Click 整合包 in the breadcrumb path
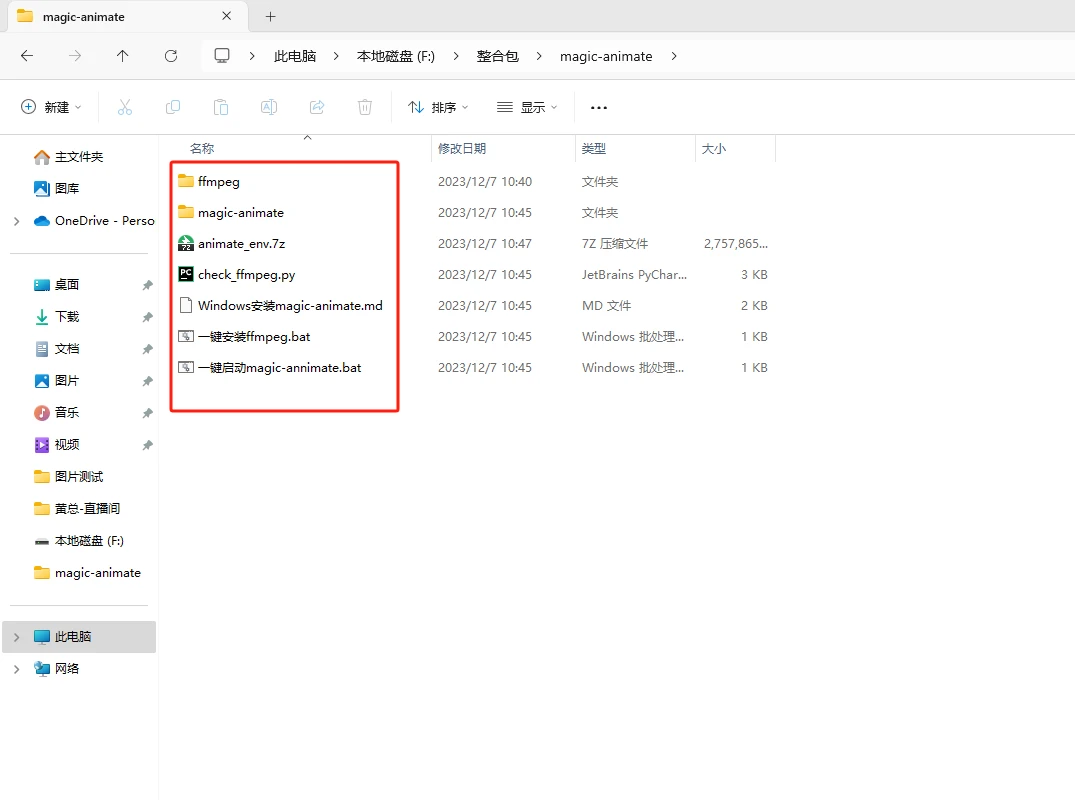 click(x=498, y=56)
